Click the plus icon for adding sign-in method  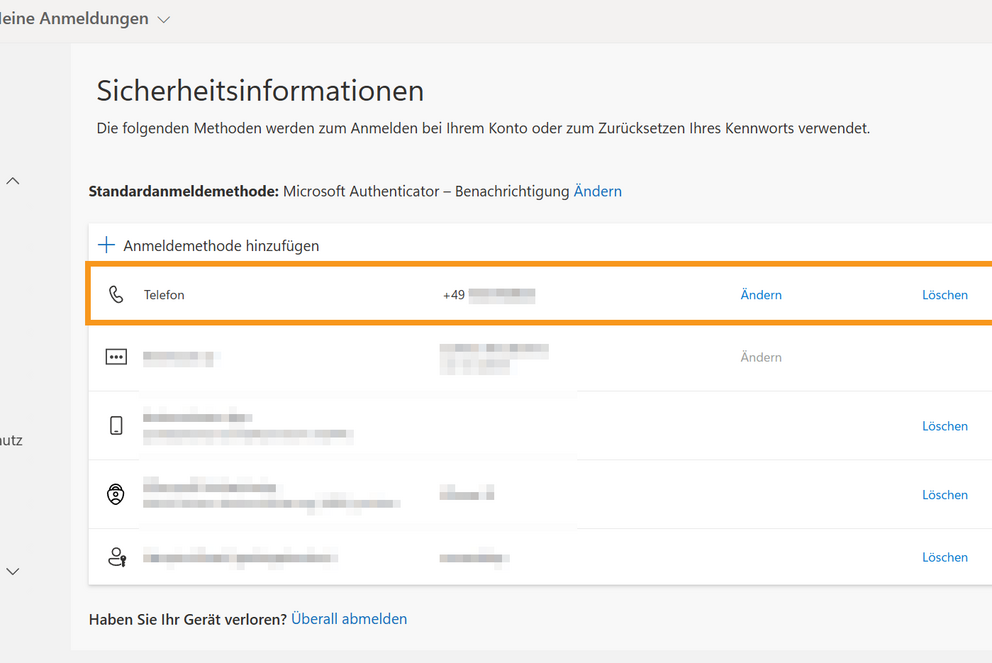(106, 245)
